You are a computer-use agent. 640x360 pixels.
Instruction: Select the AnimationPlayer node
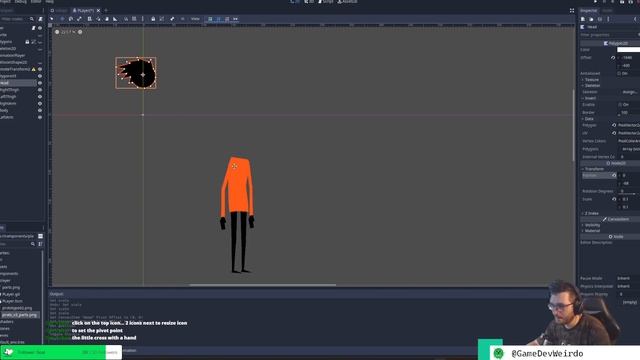(x=13, y=56)
